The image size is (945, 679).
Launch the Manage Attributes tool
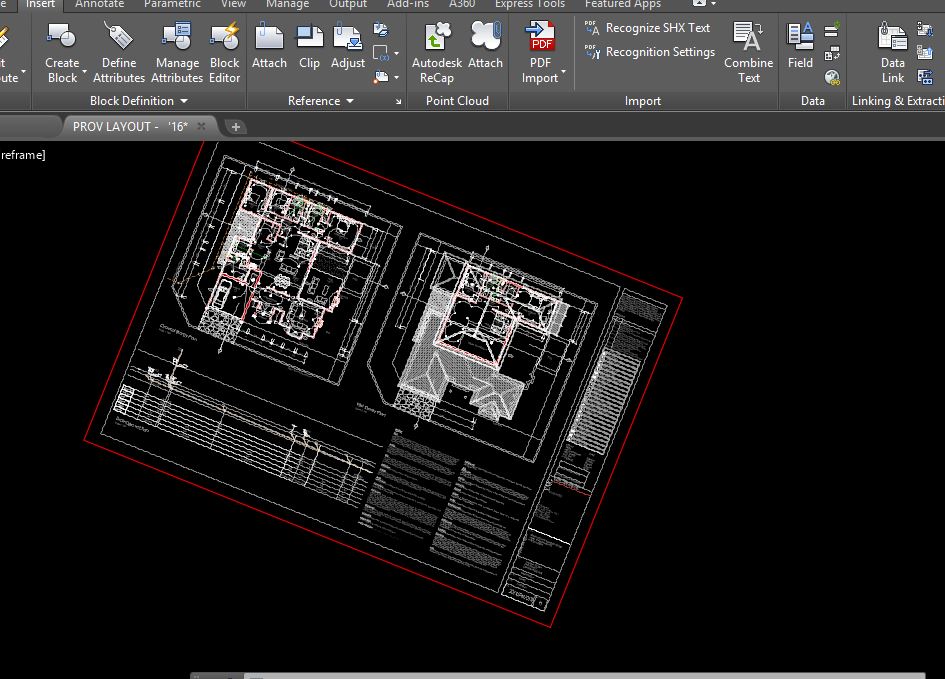coord(177,38)
